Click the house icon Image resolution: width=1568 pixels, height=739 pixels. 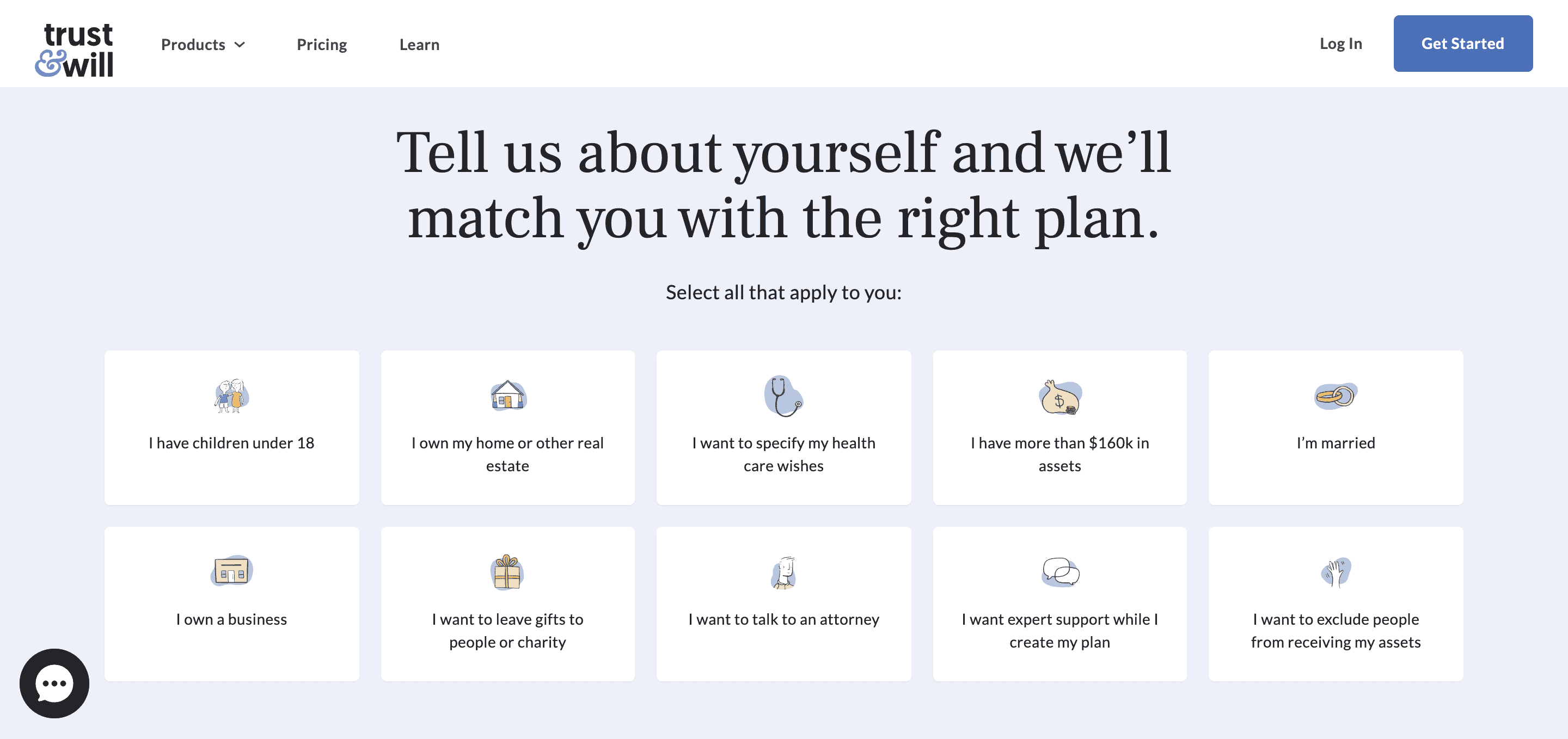pyautogui.click(x=509, y=396)
